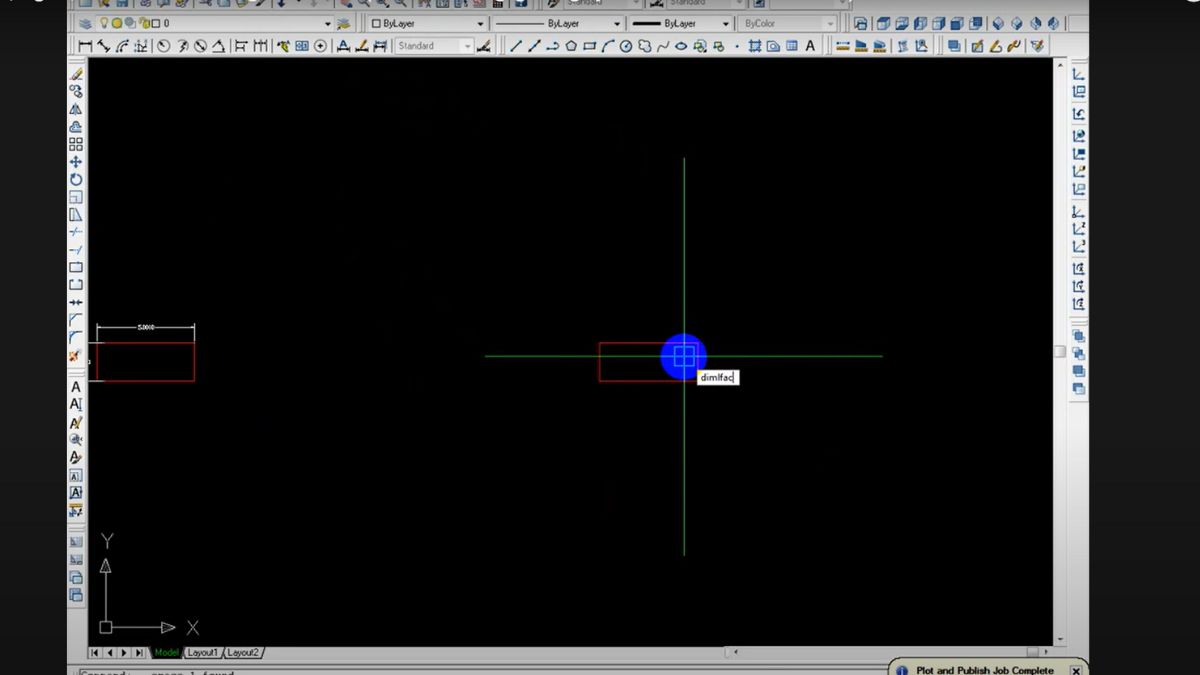Viewport: 1200px width, 675px height.
Task: Switch to SW Isometric view icon
Action: click(997, 23)
